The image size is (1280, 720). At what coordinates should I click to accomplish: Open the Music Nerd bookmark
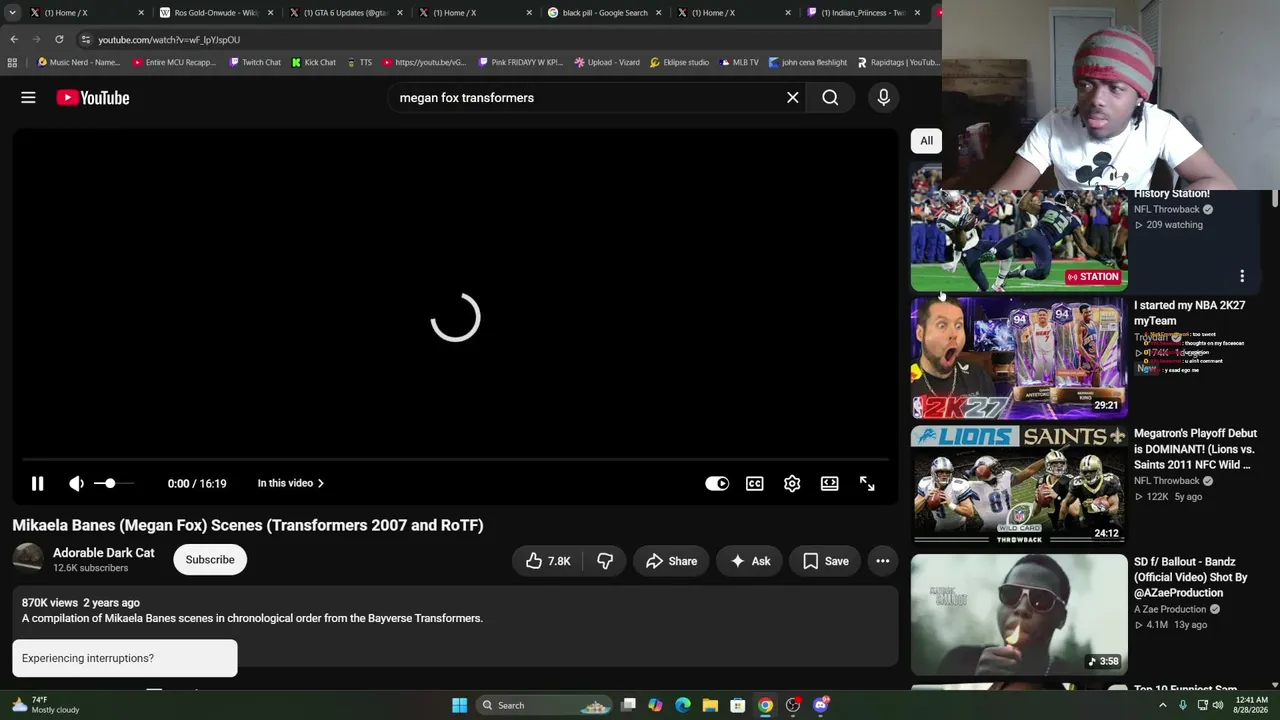coord(79,62)
